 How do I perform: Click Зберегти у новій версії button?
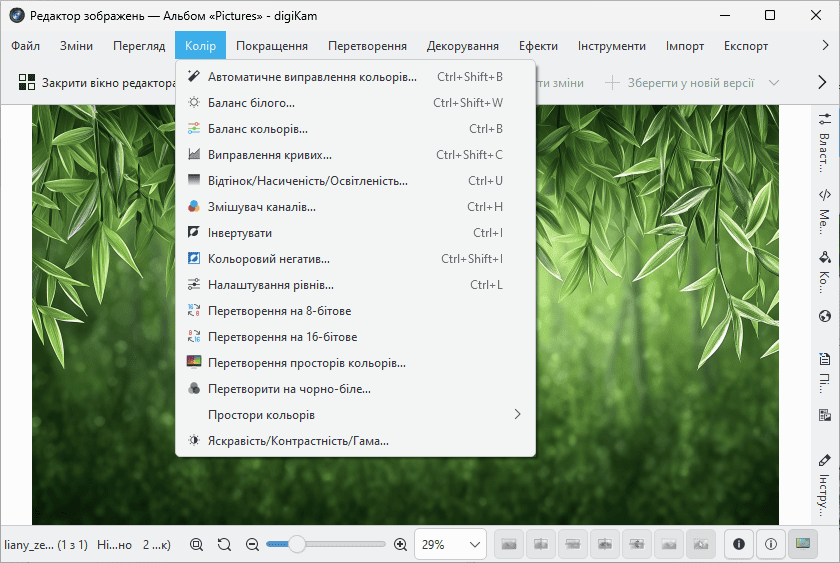pyautogui.click(x=680, y=82)
